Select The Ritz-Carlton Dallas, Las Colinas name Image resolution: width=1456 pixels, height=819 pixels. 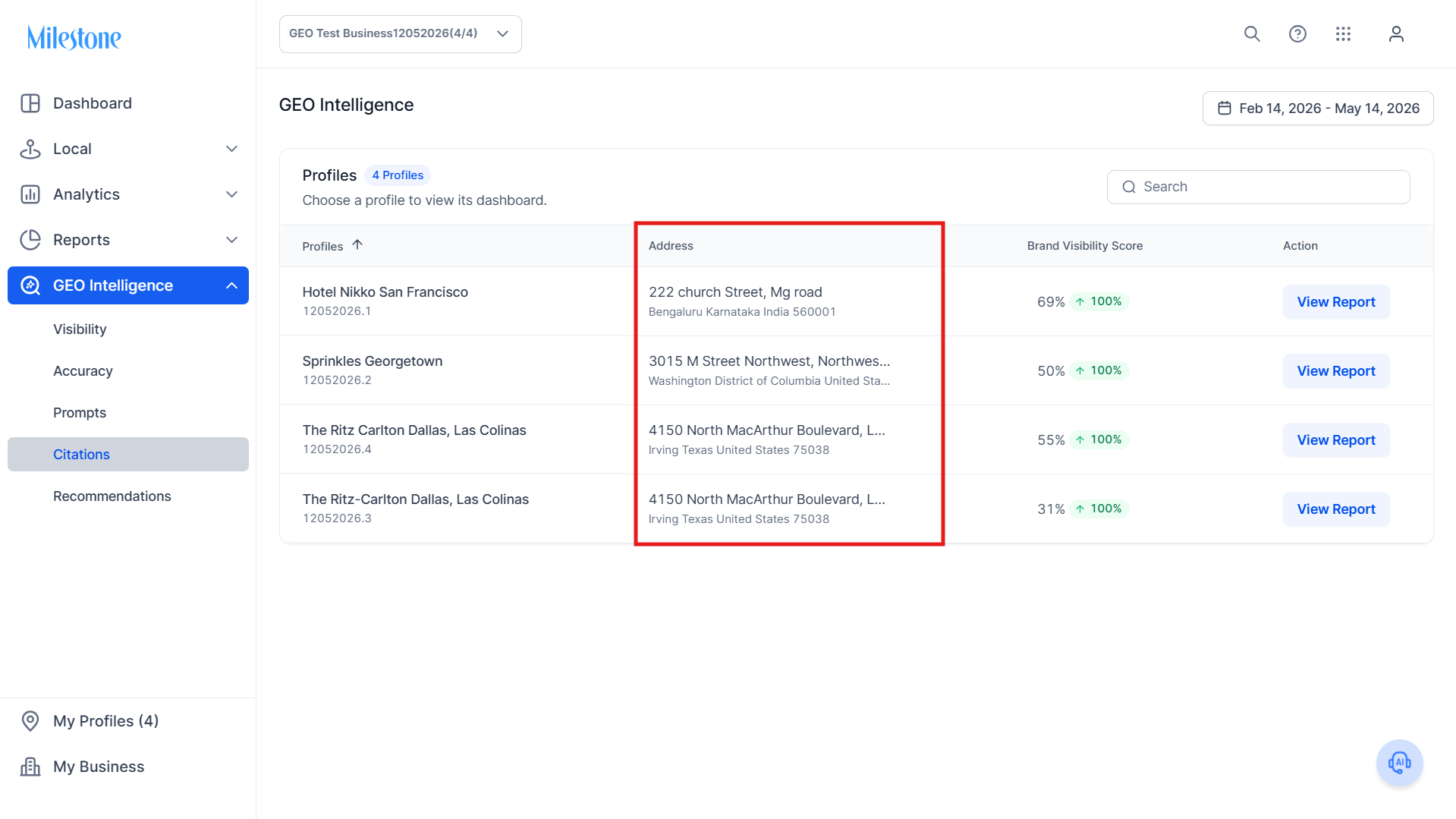pos(416,499)
